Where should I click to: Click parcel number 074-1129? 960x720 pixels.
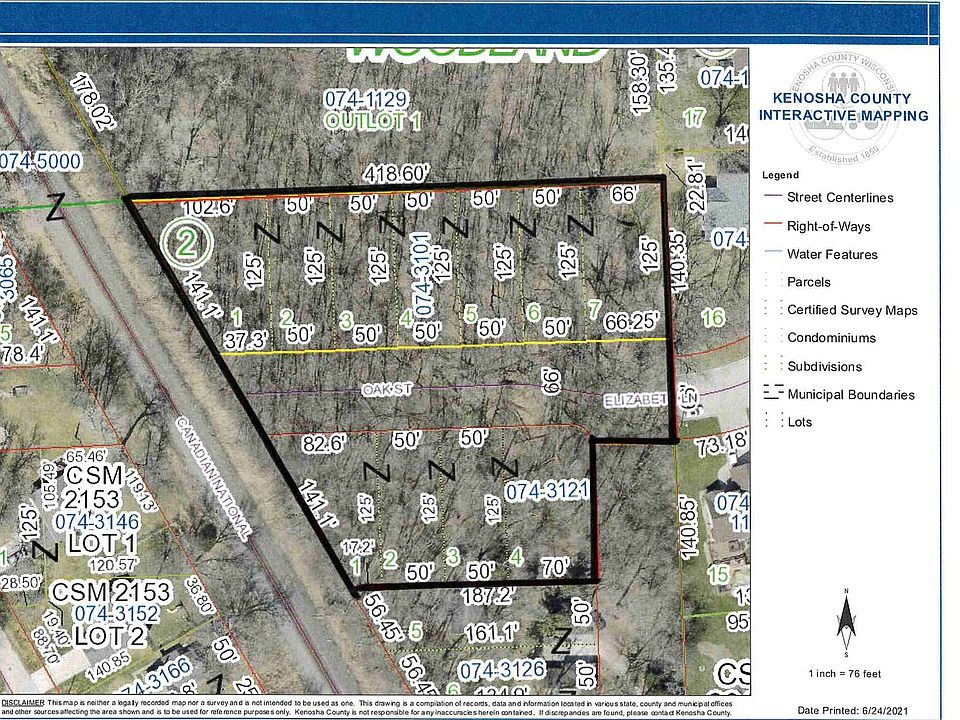pyautogui.click(x=365, y=99)
